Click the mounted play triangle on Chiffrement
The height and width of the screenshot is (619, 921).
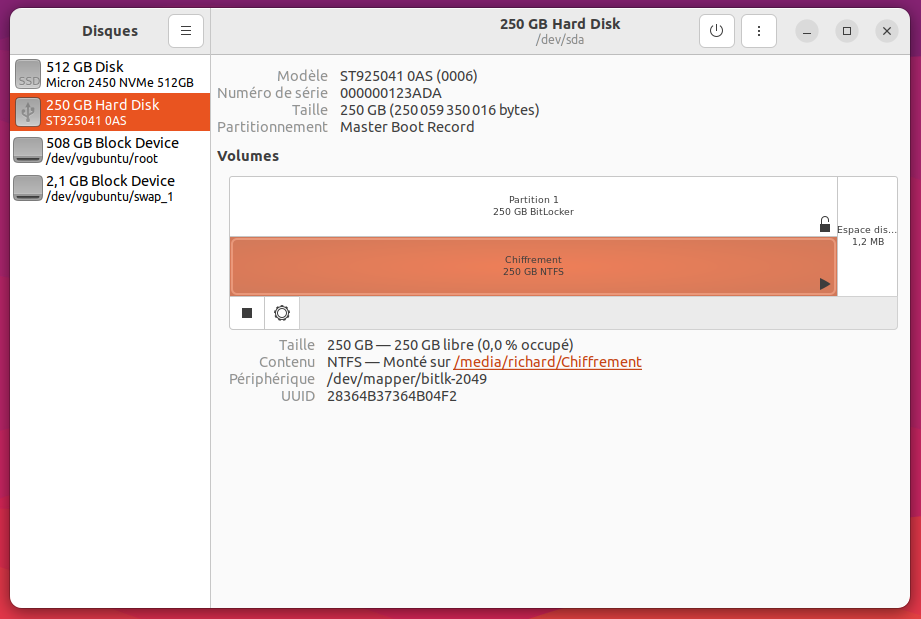click(x=825, y=284)
